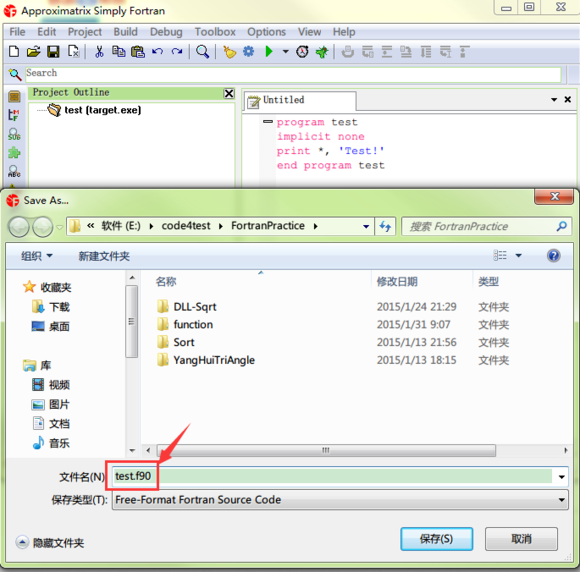Open the Toolbox menu
580x572 pixels.
pos(215,32)
